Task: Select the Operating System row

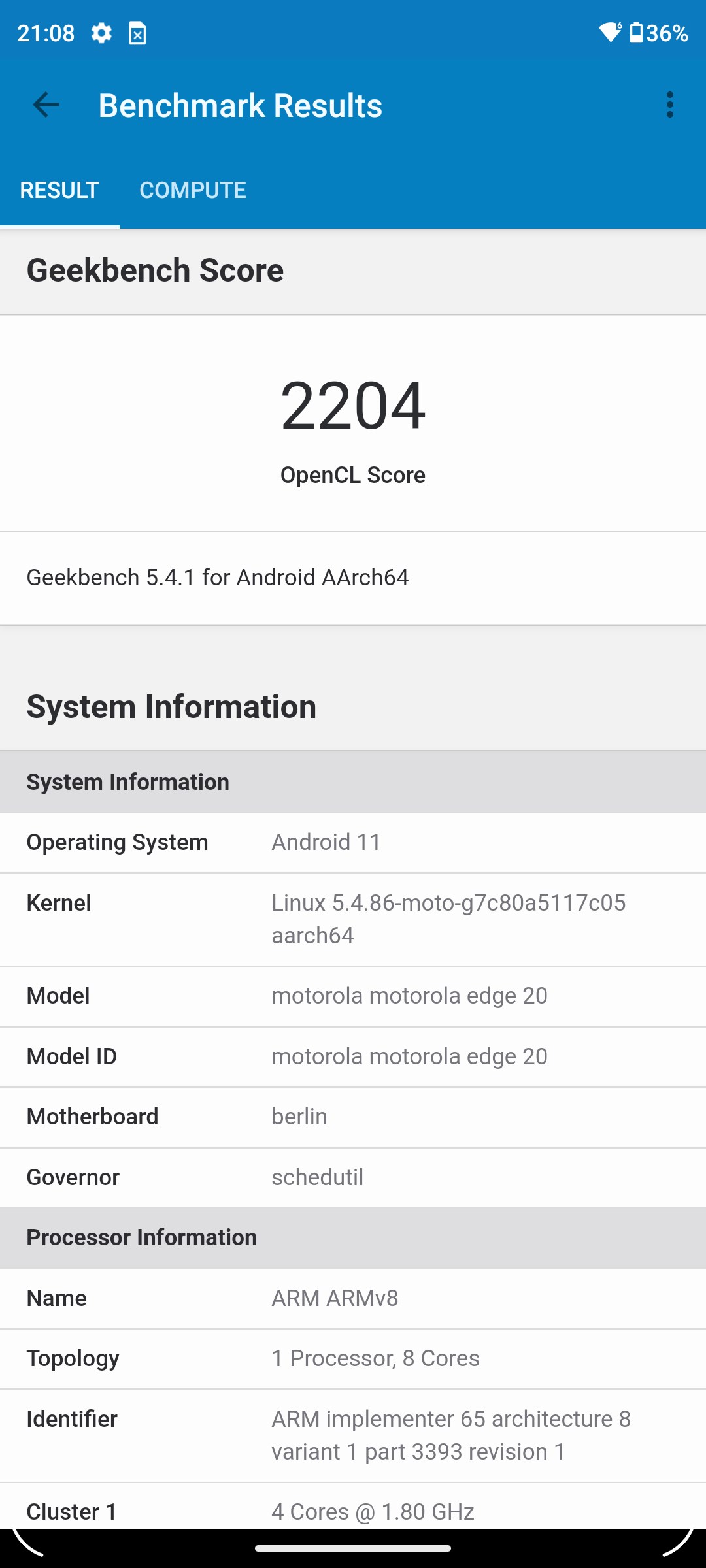Action: click(x=353, y=843)
